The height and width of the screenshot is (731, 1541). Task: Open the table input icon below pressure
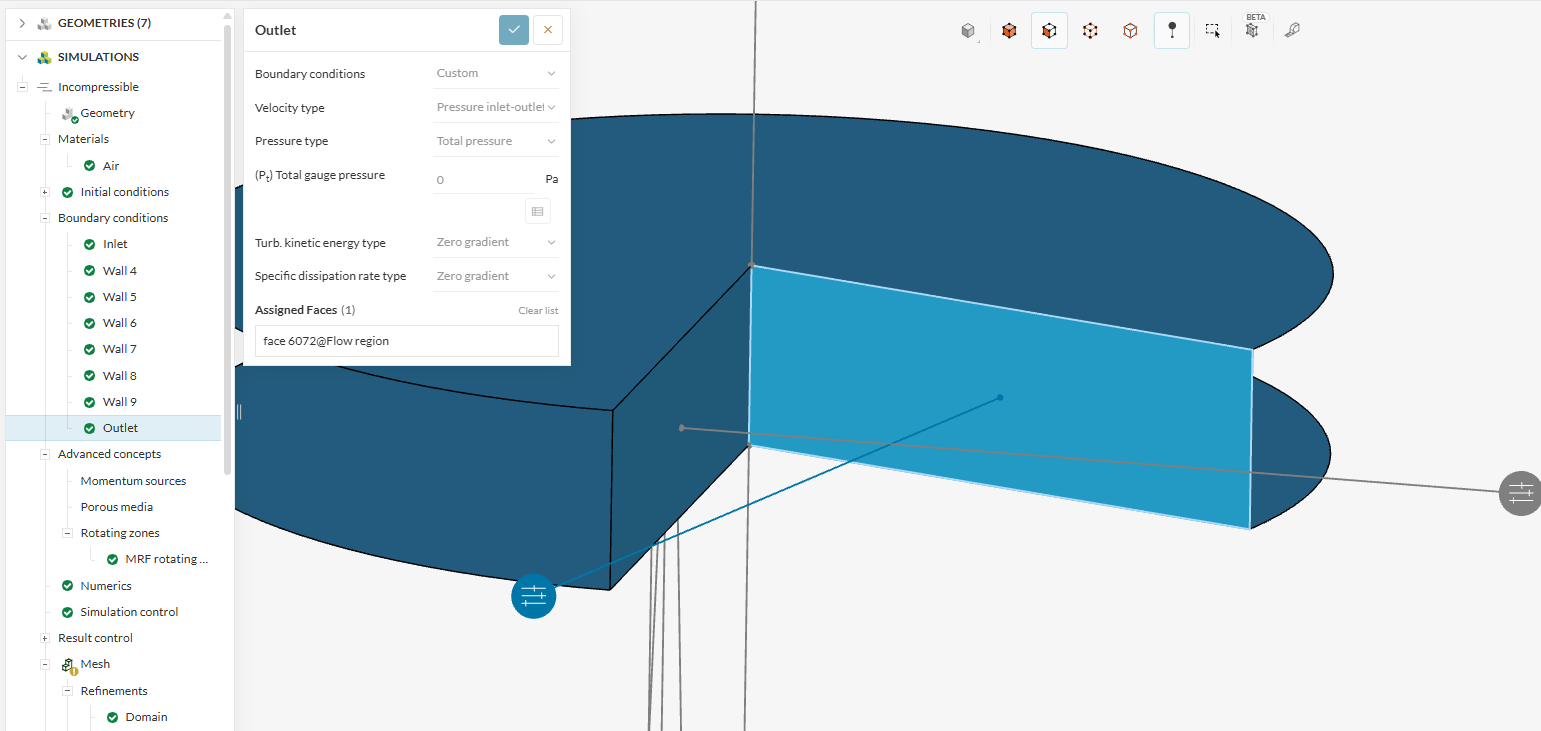click(x=538, y=211)
